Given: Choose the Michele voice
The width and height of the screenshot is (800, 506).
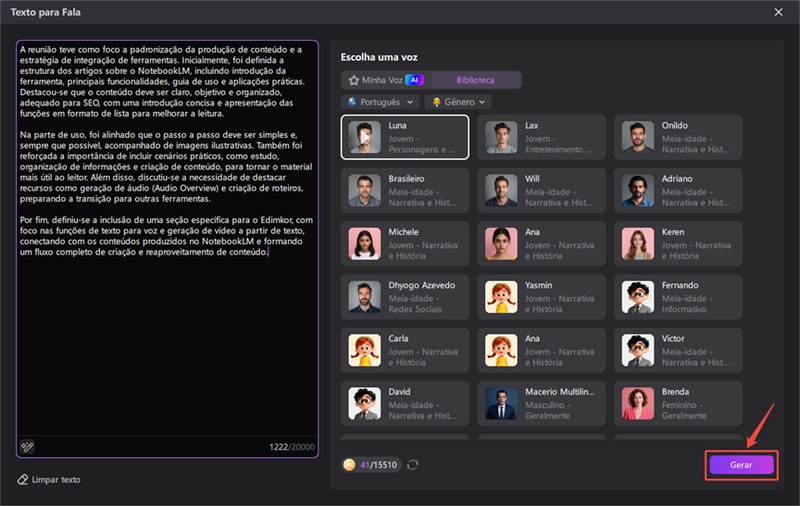Looking at the screenshot, I should 405,243.
